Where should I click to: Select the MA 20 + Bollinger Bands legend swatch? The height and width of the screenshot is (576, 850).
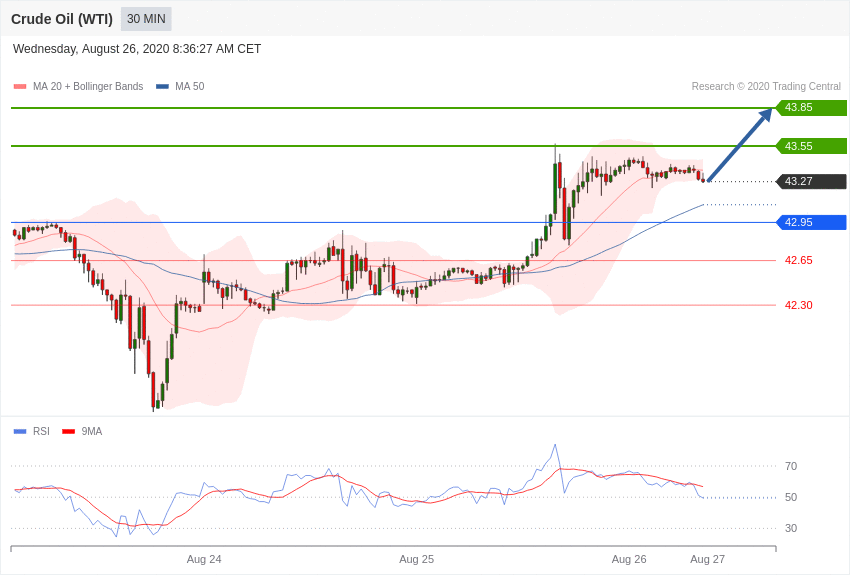coord(20,87)
